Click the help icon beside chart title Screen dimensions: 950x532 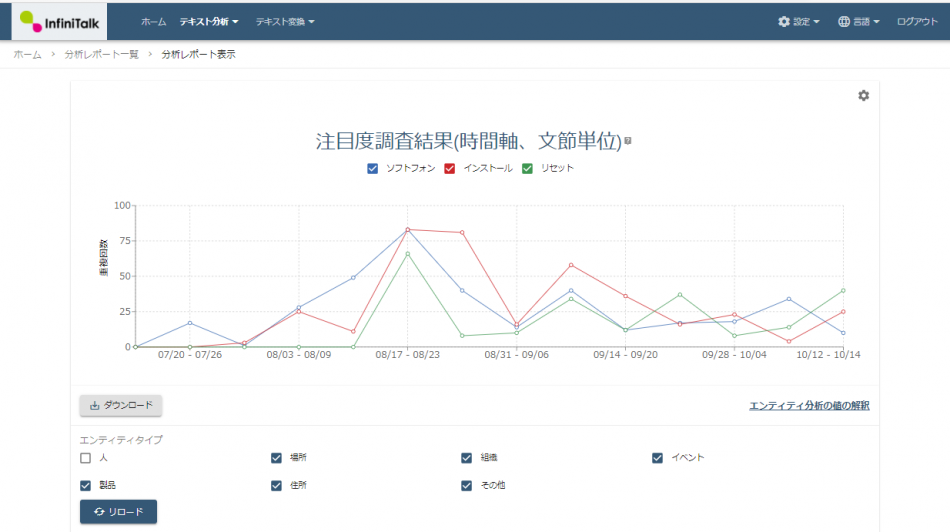pos(628,141)
